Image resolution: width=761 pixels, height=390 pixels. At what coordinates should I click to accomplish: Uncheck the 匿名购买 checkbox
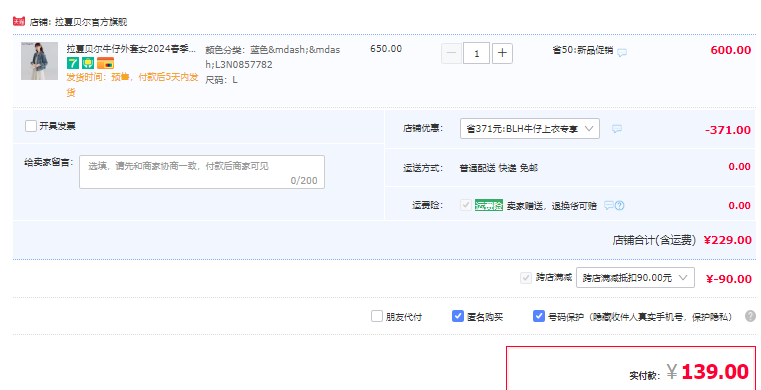coord(458,316)
